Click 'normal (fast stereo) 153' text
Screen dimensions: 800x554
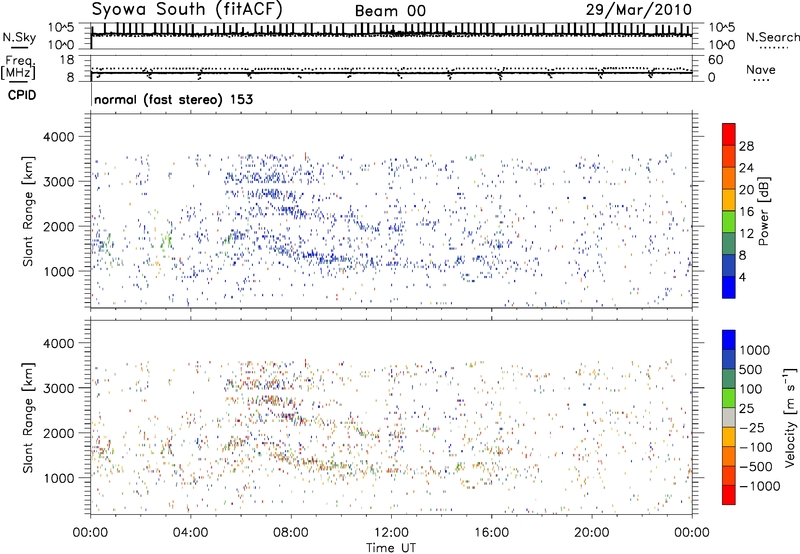click(x=173, y=99)
